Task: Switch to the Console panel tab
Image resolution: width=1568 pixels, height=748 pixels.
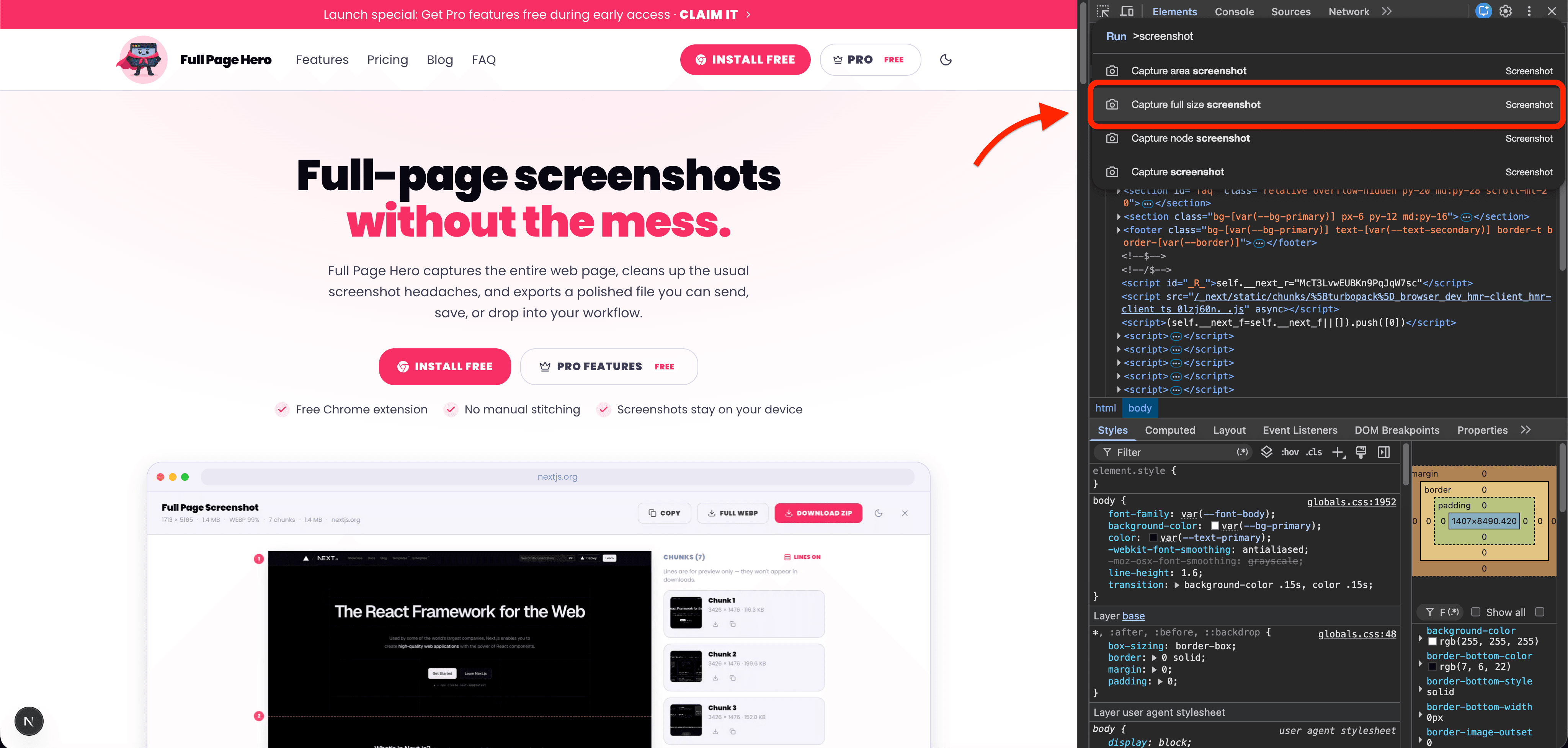Action: pos(1234,11)
